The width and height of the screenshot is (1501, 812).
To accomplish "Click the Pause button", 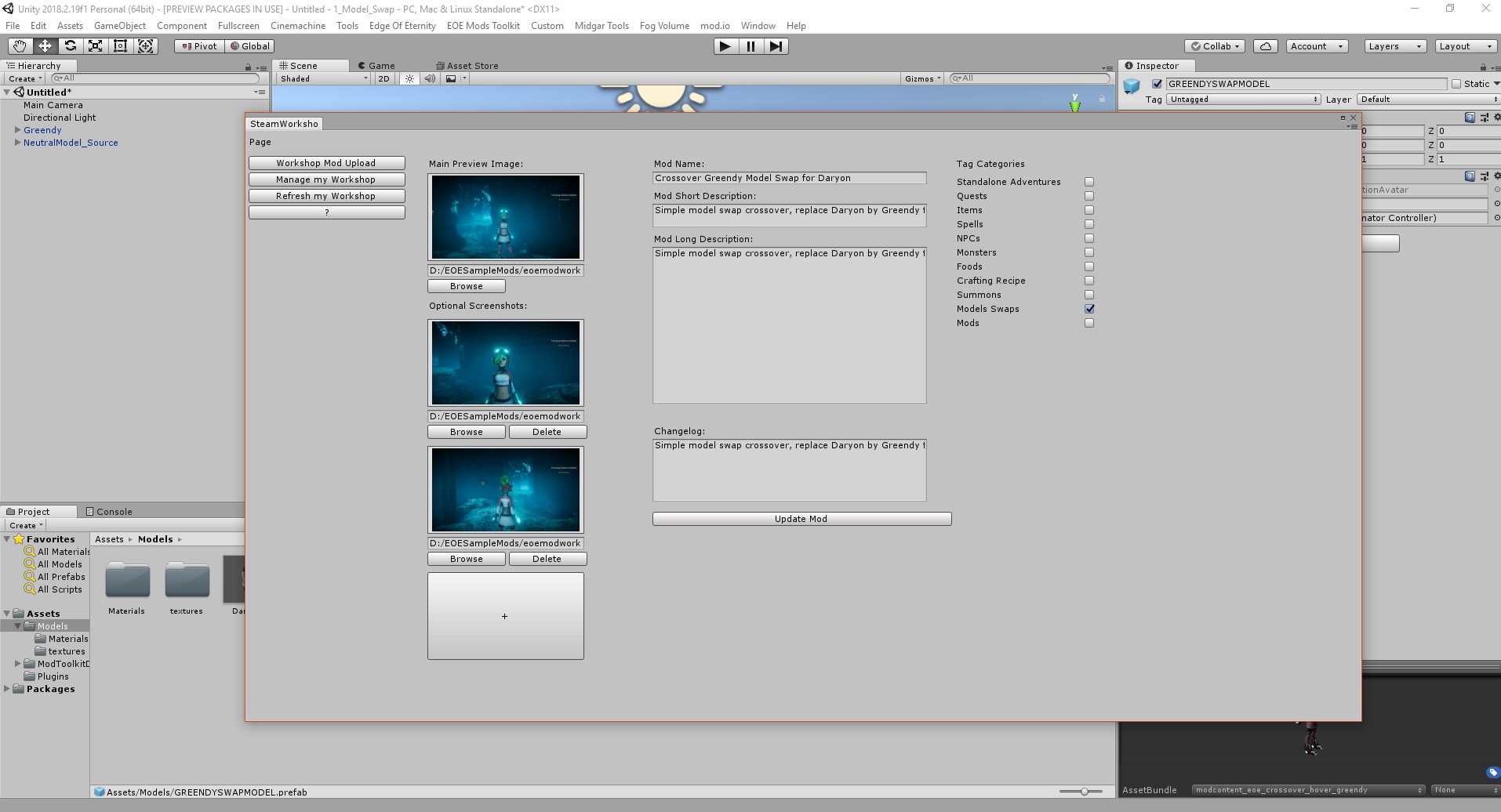I will [x=750, y=46].
